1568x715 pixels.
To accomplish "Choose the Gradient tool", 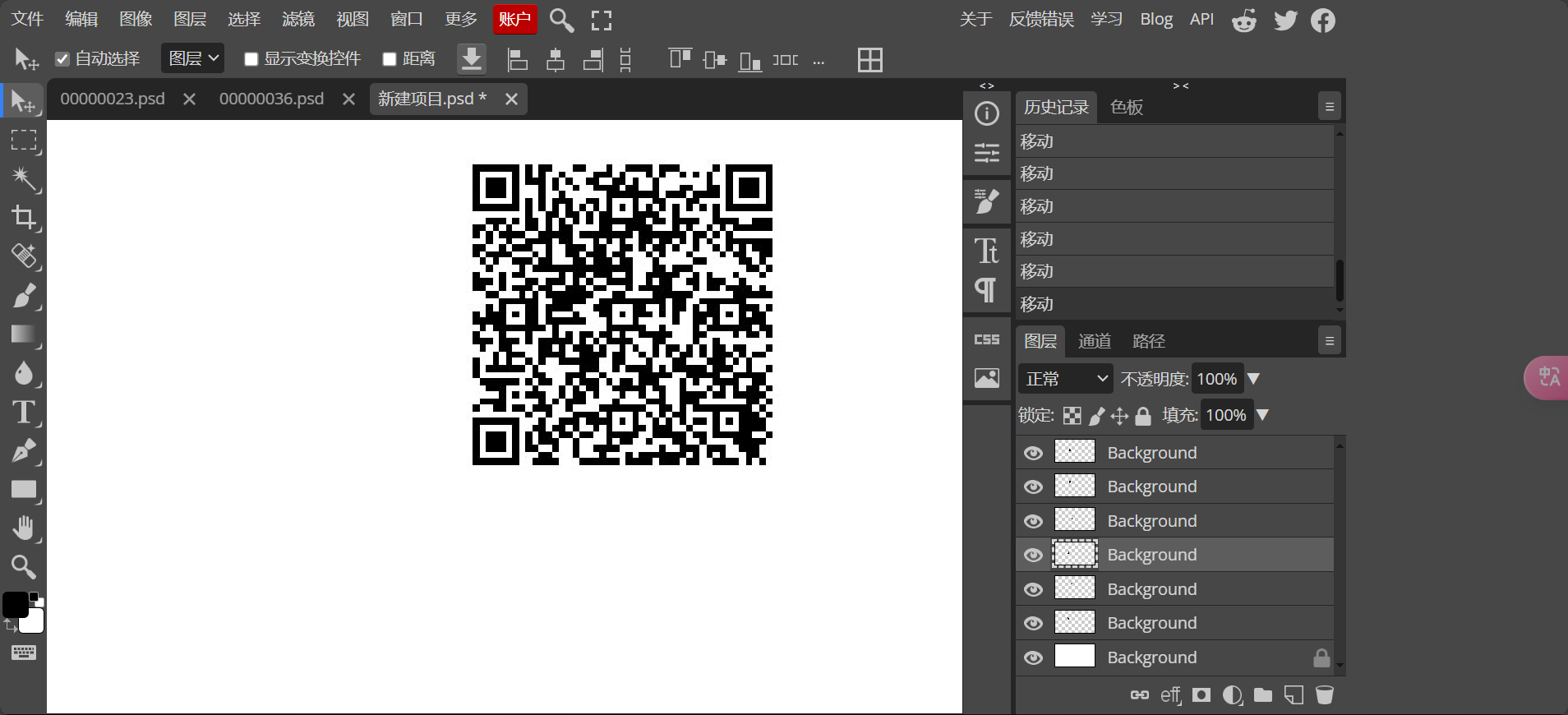I will pyautogui.click(x=23, y=334).
